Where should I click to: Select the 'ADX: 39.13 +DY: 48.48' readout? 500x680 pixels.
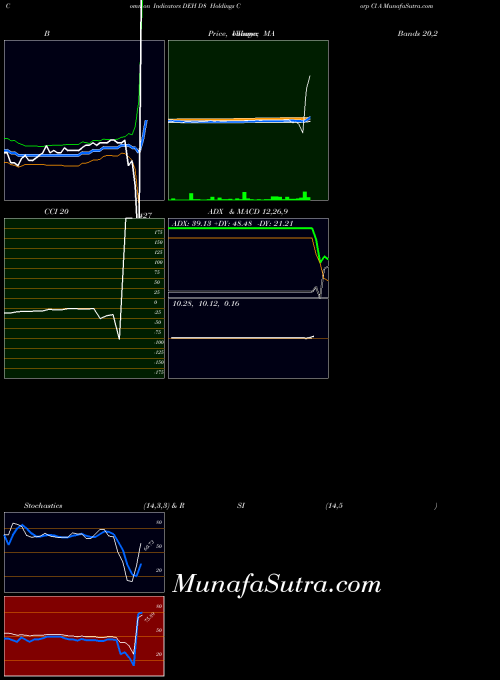tap(212, 223)
